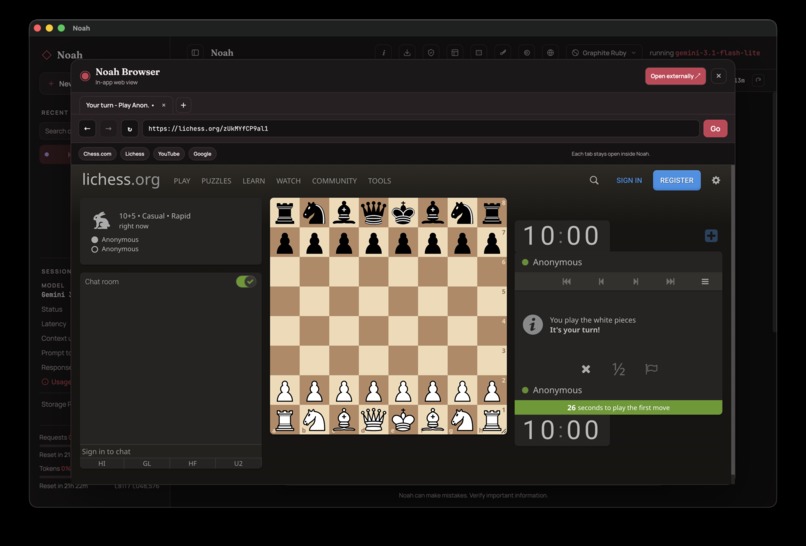Image resolution: width=806 pixels, height=546 pixels.
Task: Abort the game with X icon
Action: [585, 369]
